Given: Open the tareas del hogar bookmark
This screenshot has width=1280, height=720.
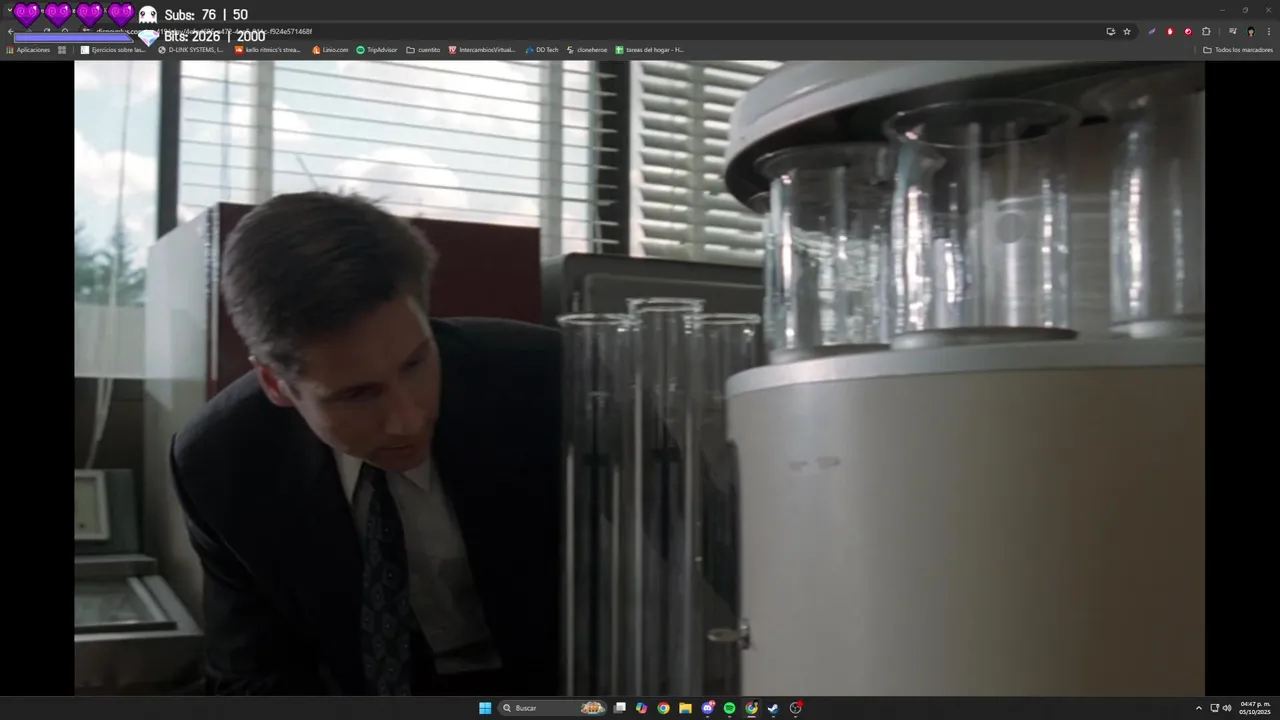Looking at the screenshot, I should tap(649, 50).
